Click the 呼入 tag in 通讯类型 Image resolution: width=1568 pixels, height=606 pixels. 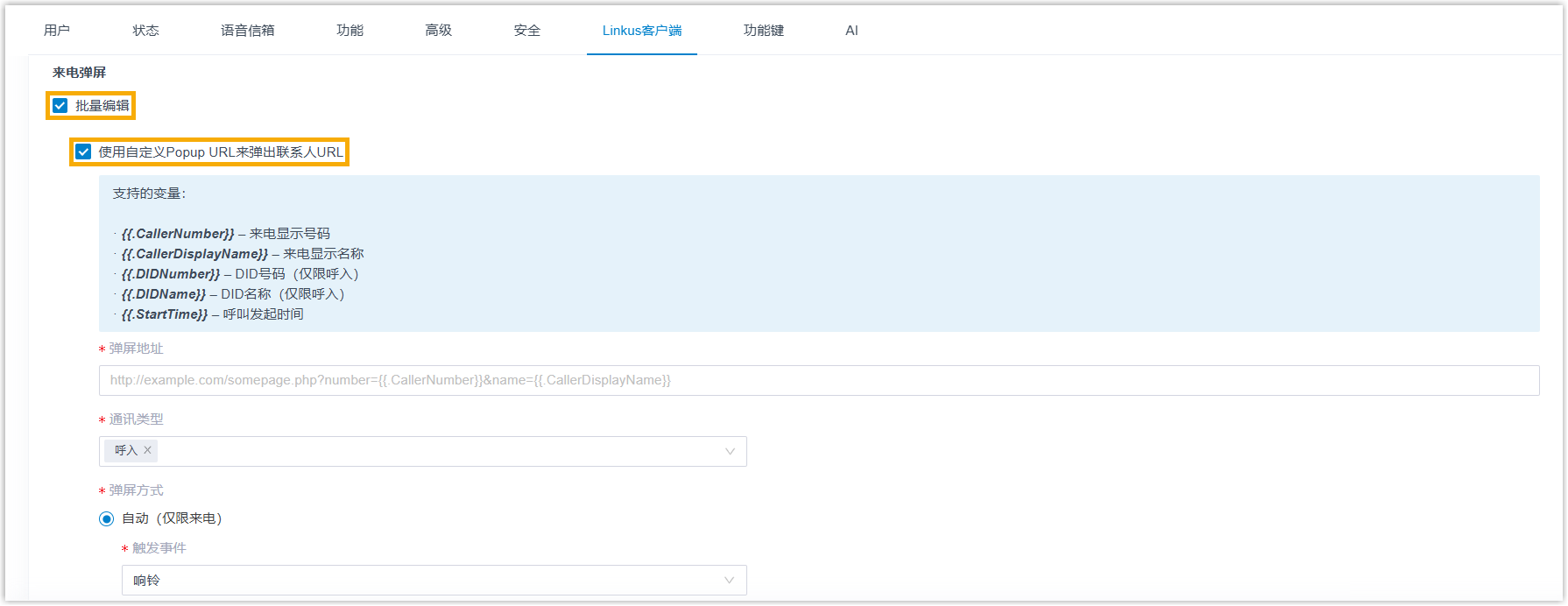point(126,450)
